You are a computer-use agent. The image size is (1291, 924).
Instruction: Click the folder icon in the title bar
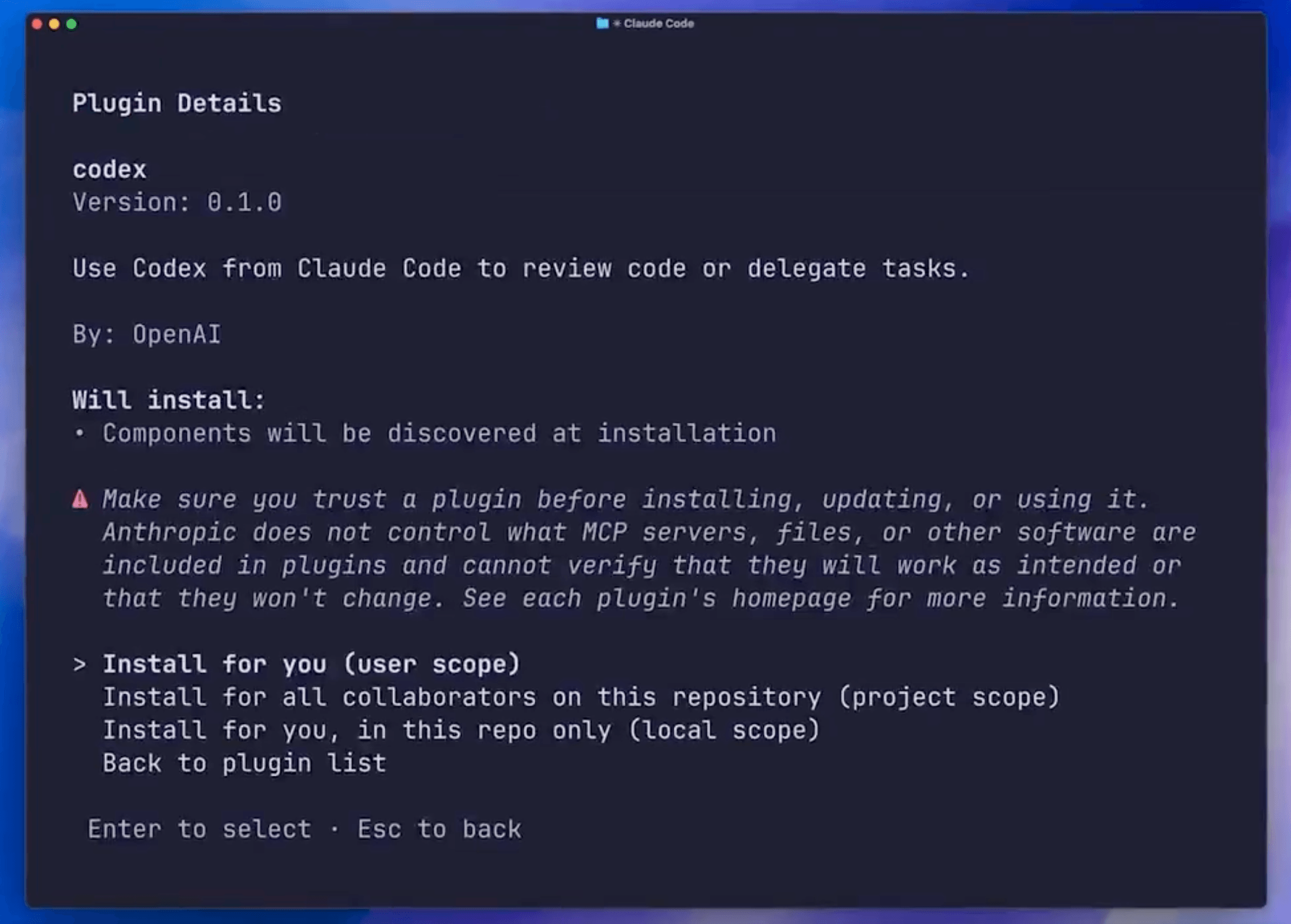602,24
